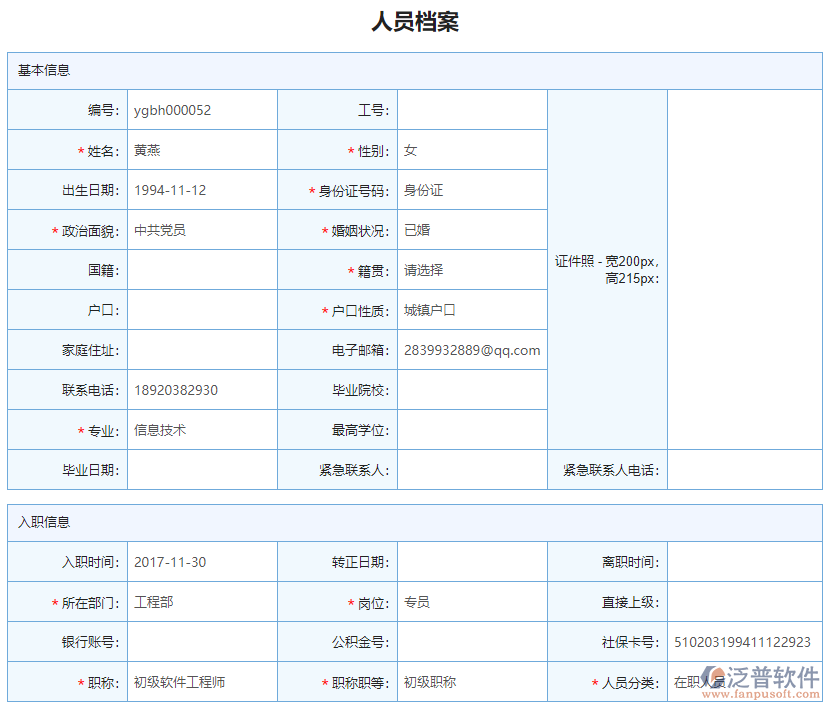
Task: Open the 户口性质 selector showing 城镇户口
Action: coord(470,309)
